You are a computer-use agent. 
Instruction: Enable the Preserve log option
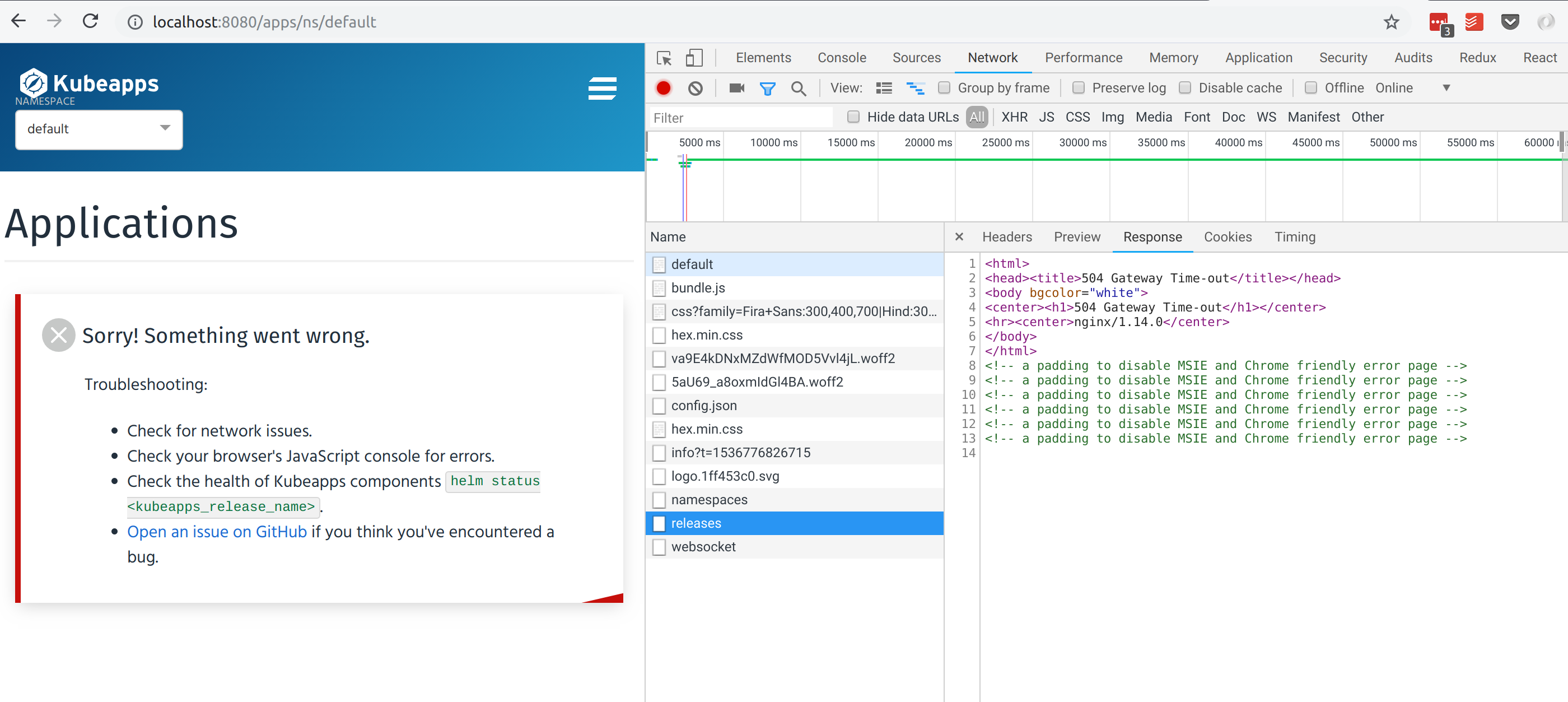(x=1079, y=87)
